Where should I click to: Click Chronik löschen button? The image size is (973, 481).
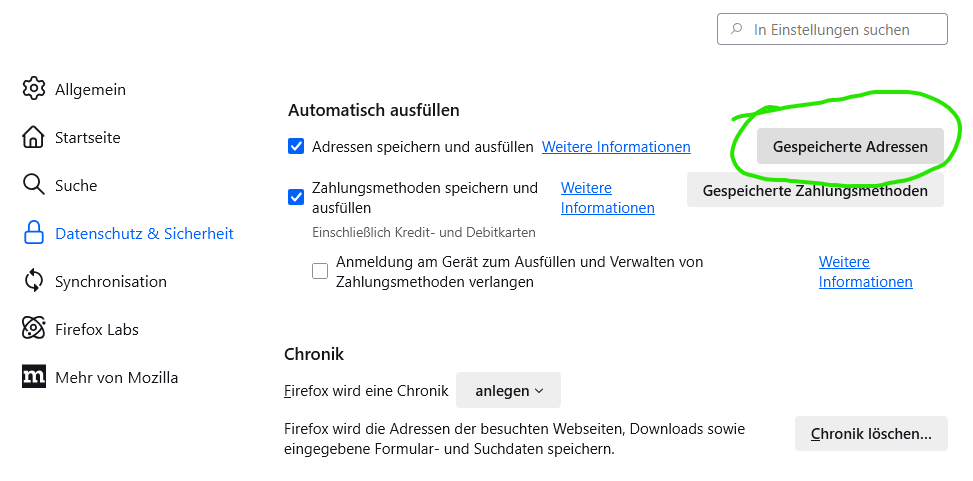tap(871, 434)
